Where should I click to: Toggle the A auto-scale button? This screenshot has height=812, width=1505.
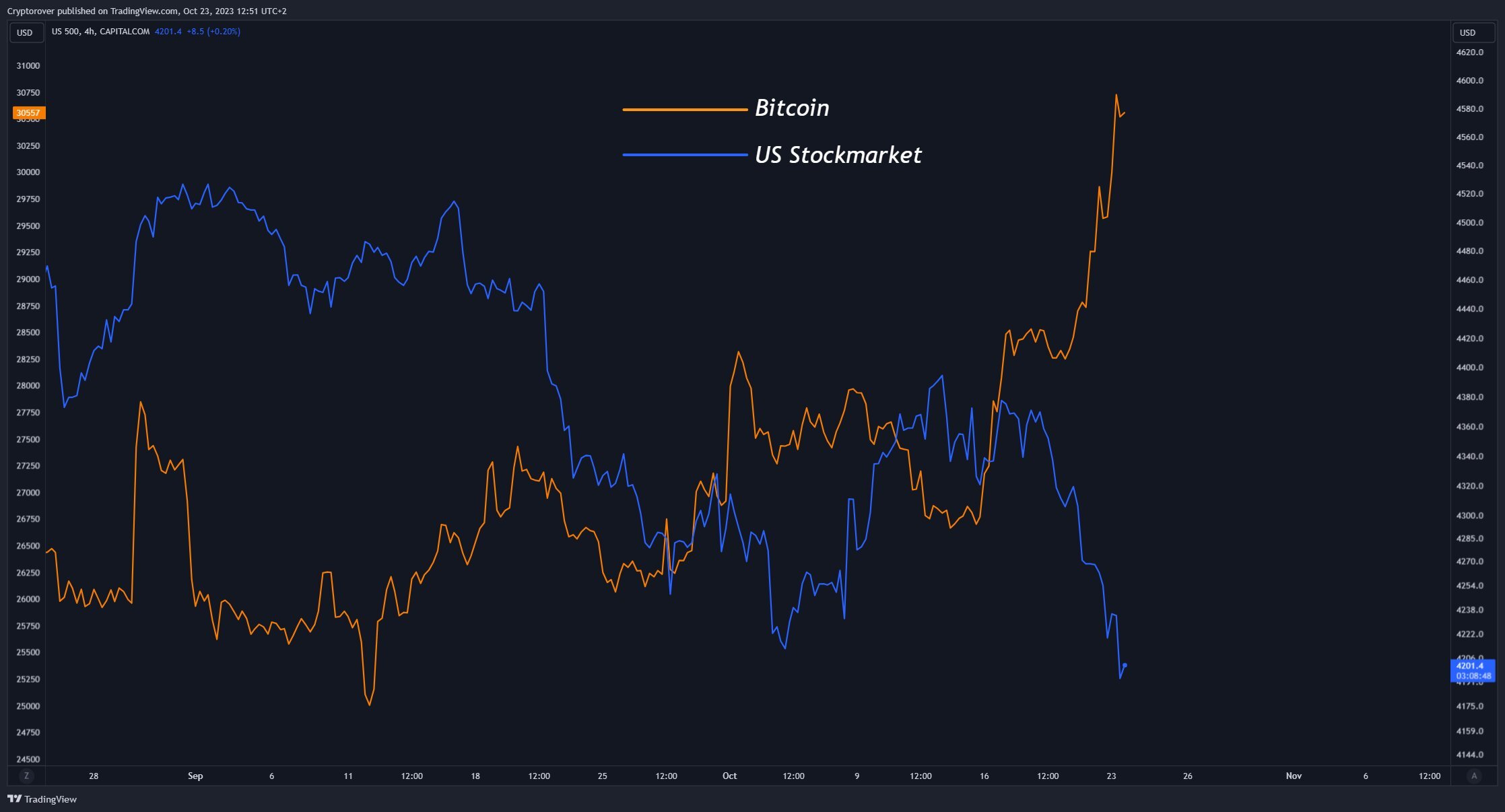(1474, 776)
